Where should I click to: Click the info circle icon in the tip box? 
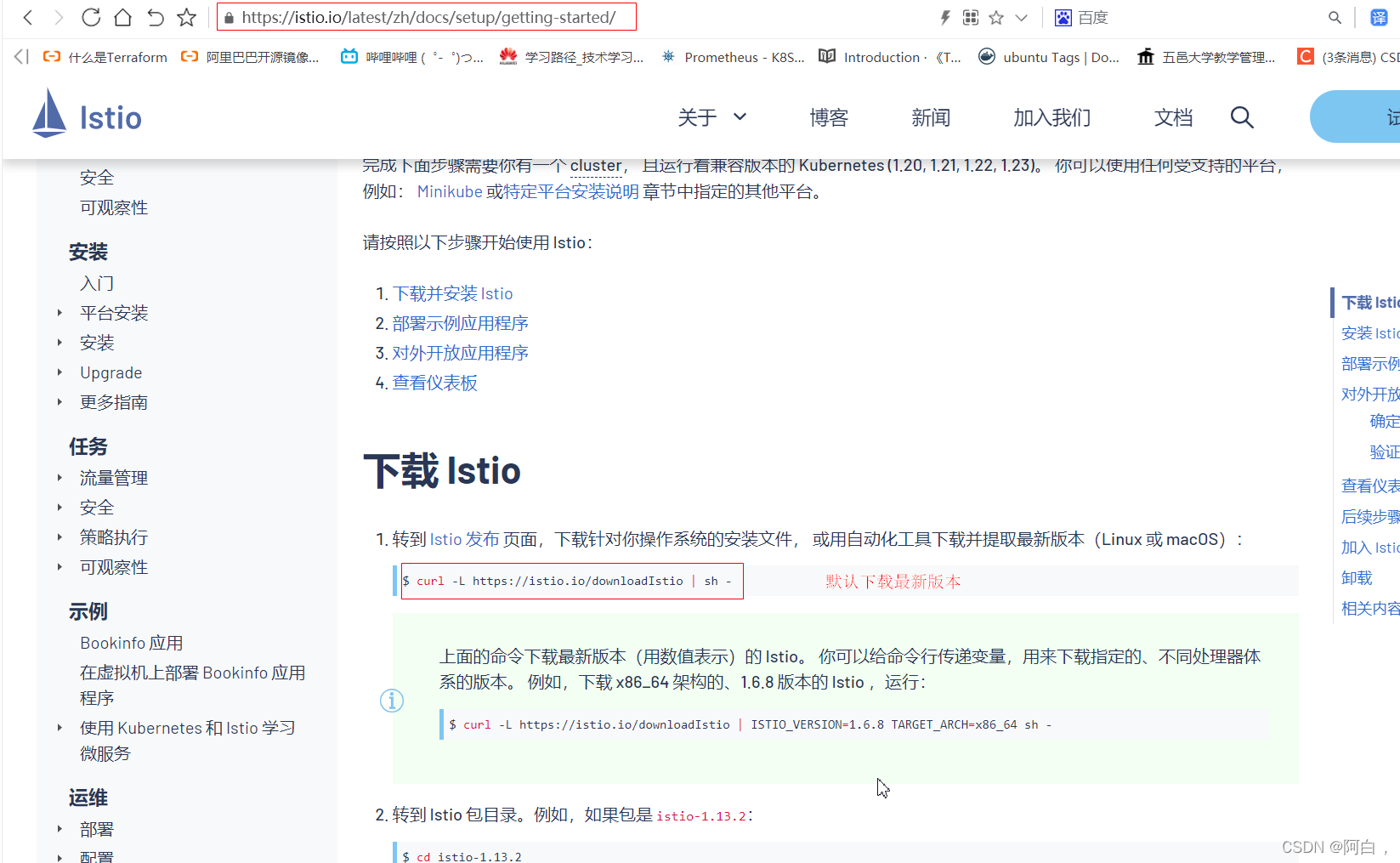392,701
